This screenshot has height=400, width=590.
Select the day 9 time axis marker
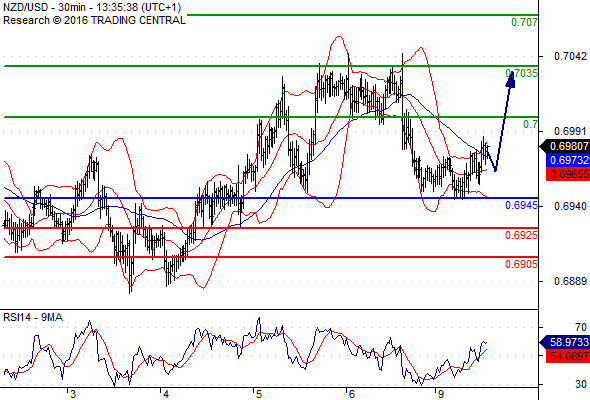440,394
